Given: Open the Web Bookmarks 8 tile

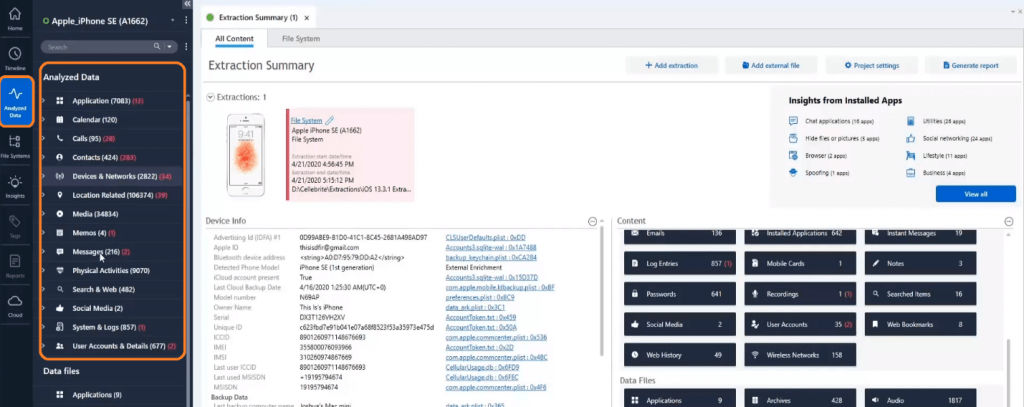Looking at the screenshot, I should coord(921,324).
